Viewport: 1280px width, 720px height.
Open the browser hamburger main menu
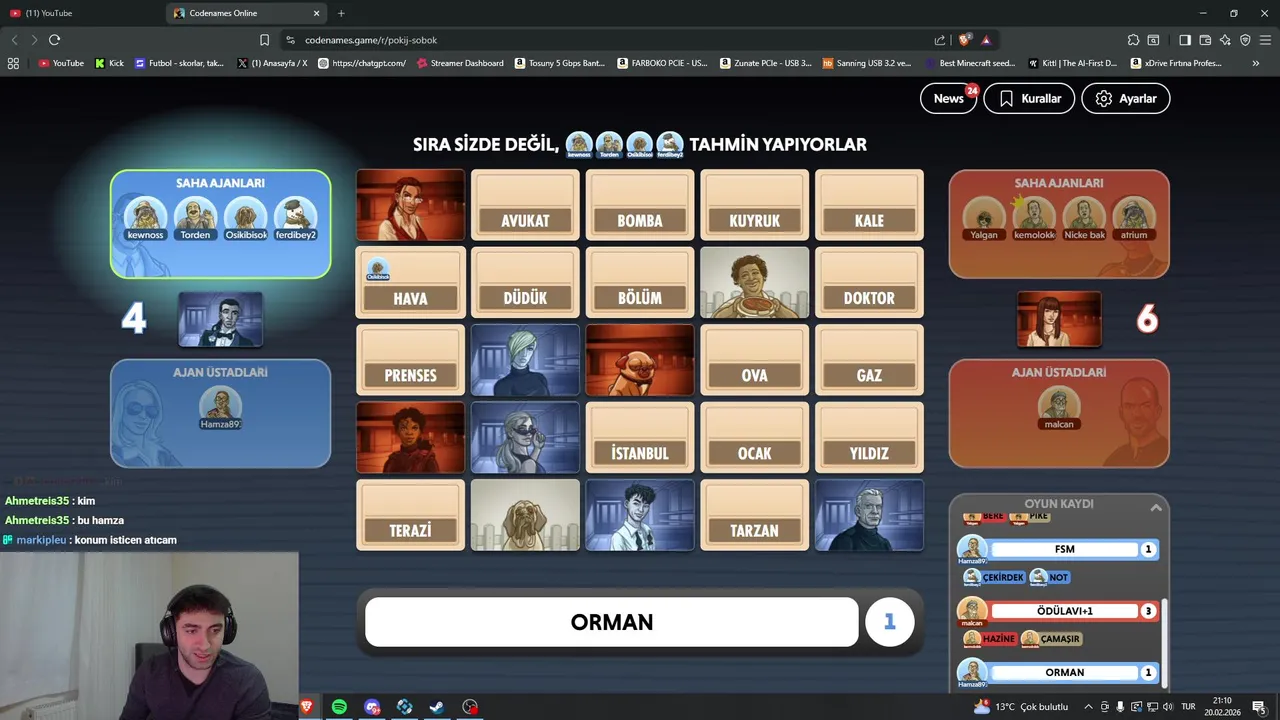(1265, 40)
